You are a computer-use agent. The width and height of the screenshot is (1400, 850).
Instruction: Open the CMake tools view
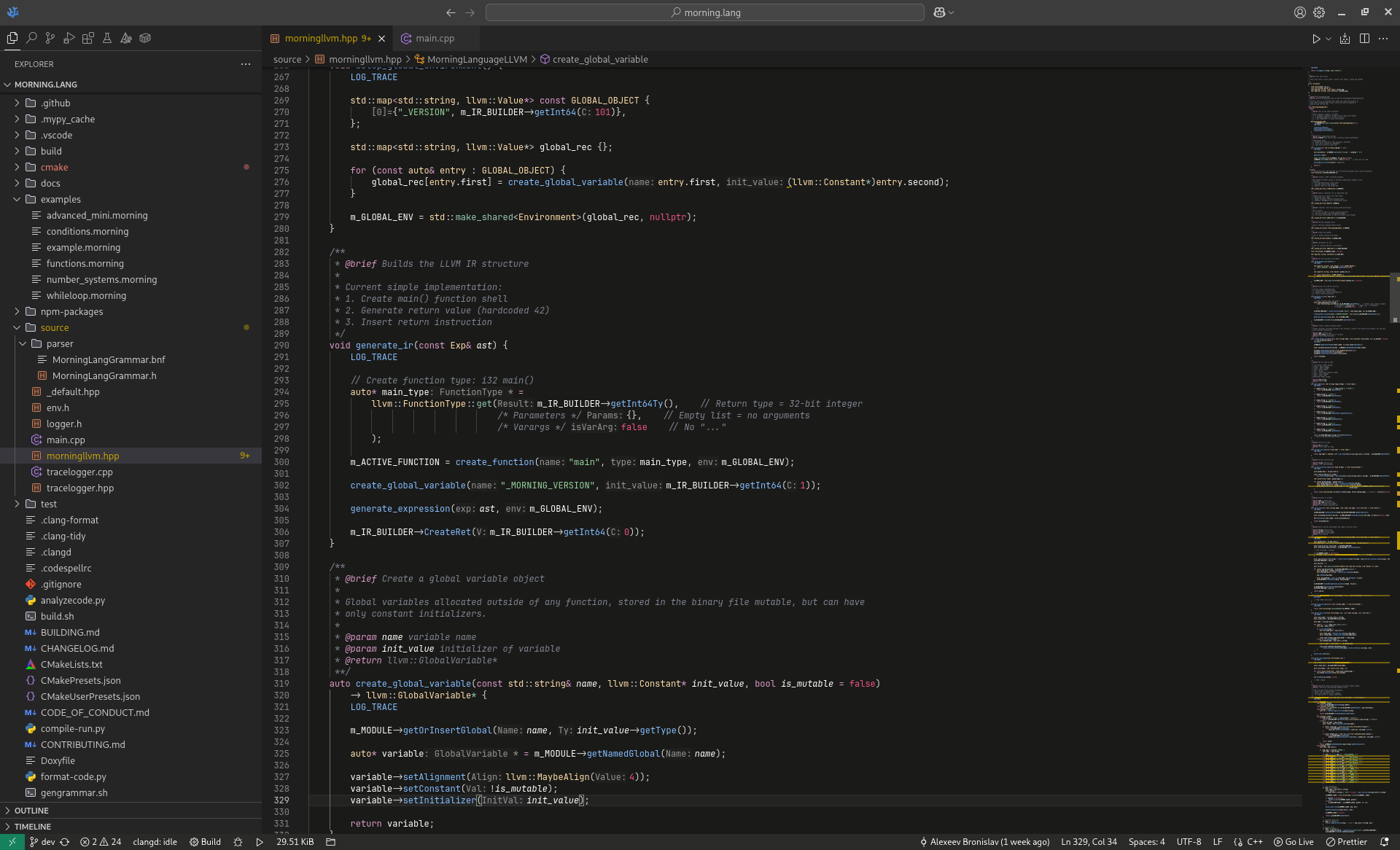[x=126, y=38]
